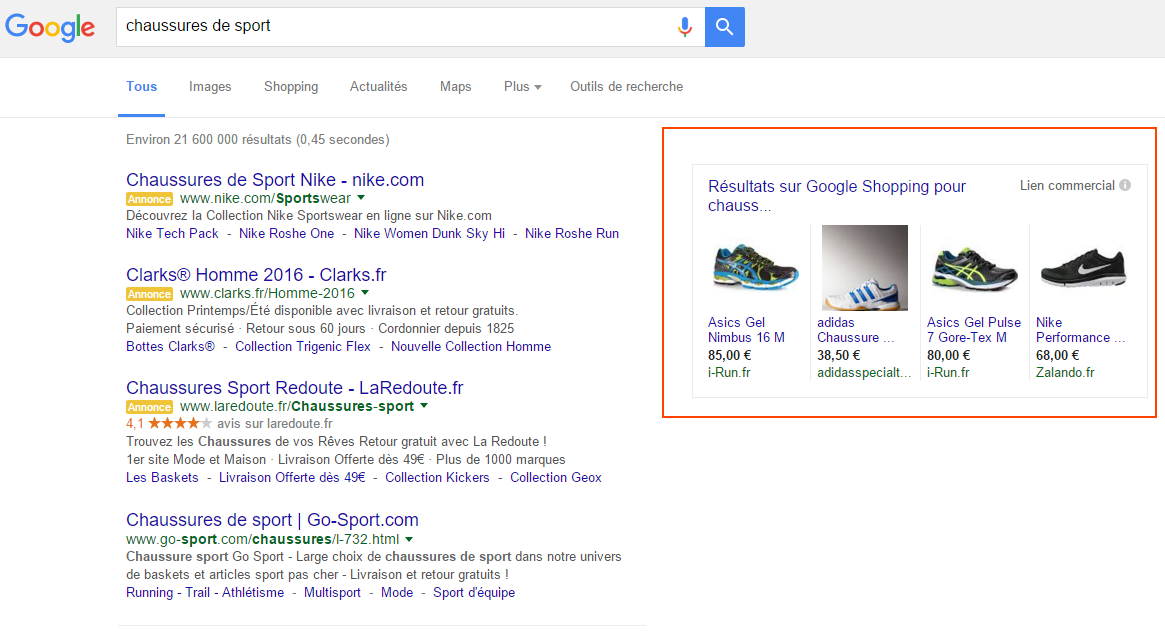1165x632 pixels.
Task: Open the Asics Gel Nimbus shoe image
Action: tap(755, 268)
